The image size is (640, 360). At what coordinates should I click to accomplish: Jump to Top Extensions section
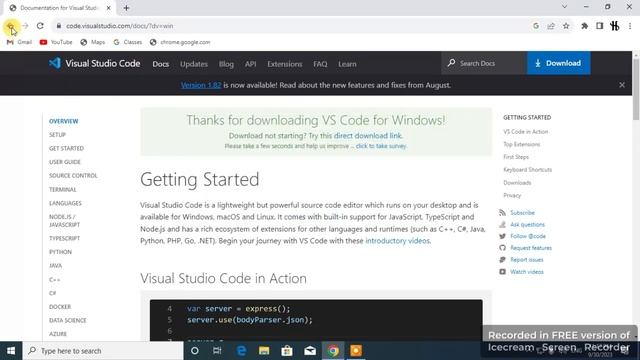[x=521, y=144]
